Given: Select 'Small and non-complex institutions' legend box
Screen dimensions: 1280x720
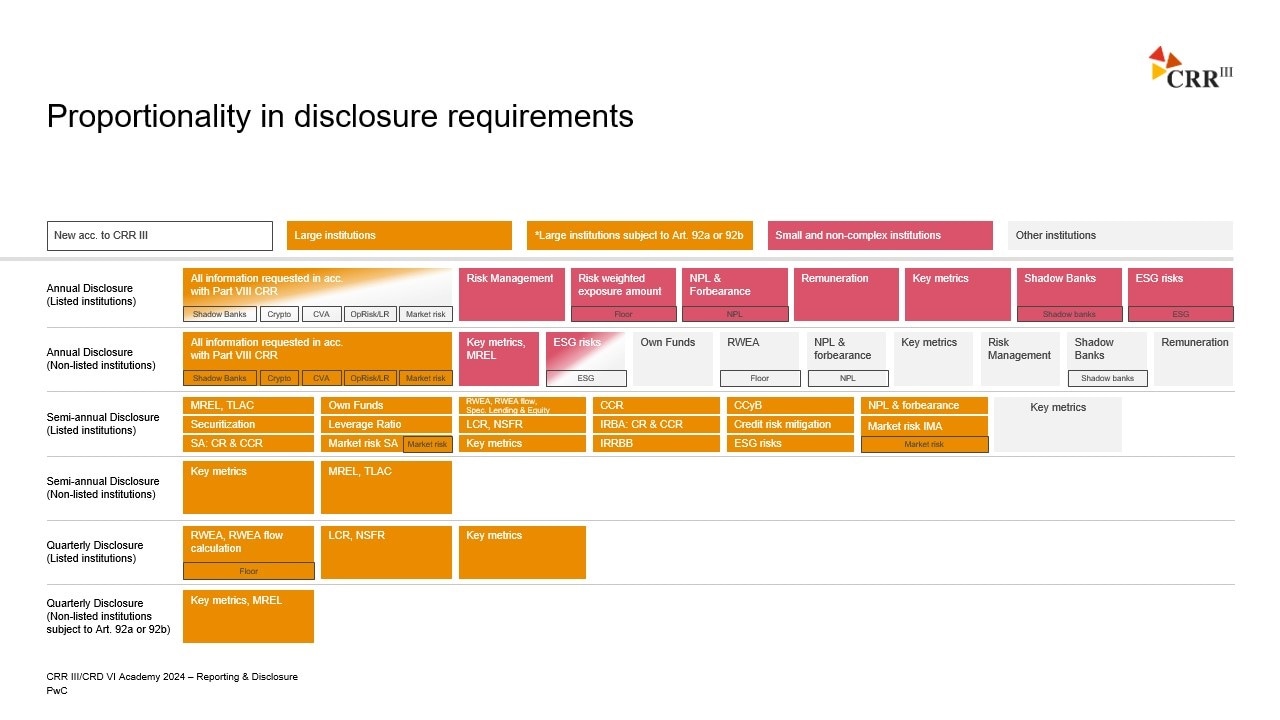Looking at the screenshot, I should (880, 236).
